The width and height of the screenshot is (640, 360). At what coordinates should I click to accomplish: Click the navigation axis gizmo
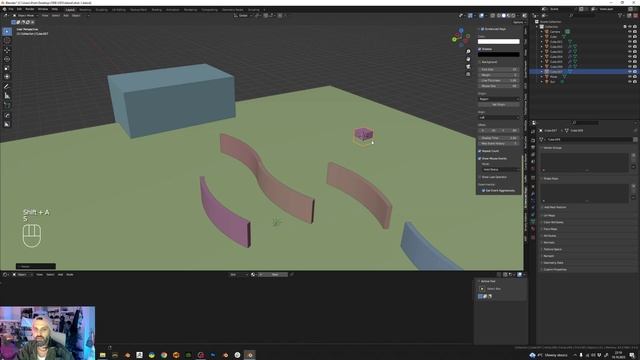[x=460, y=38]
